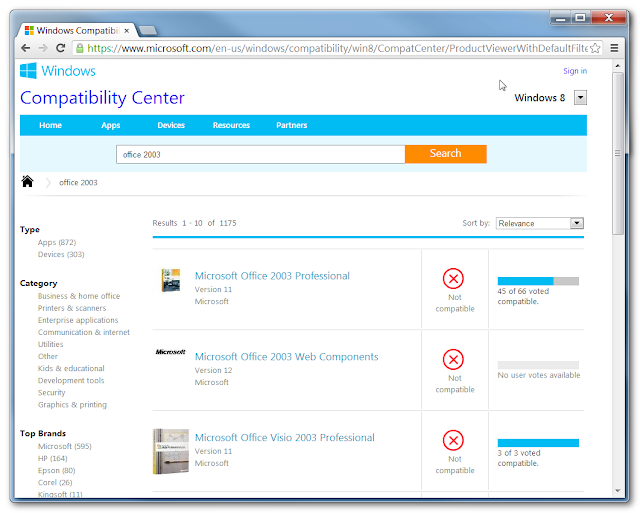Select Communication & internet category

84,332
